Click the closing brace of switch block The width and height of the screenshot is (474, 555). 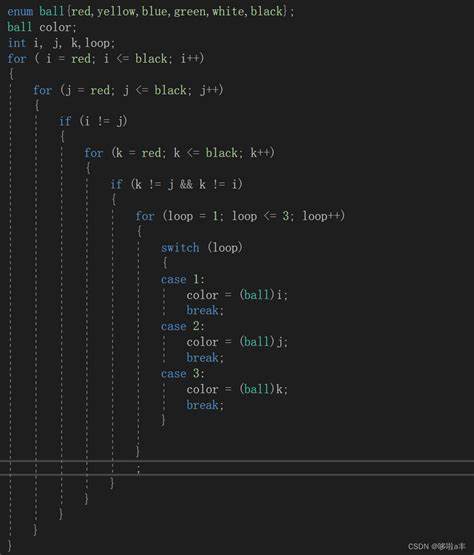tap(163, 420)
